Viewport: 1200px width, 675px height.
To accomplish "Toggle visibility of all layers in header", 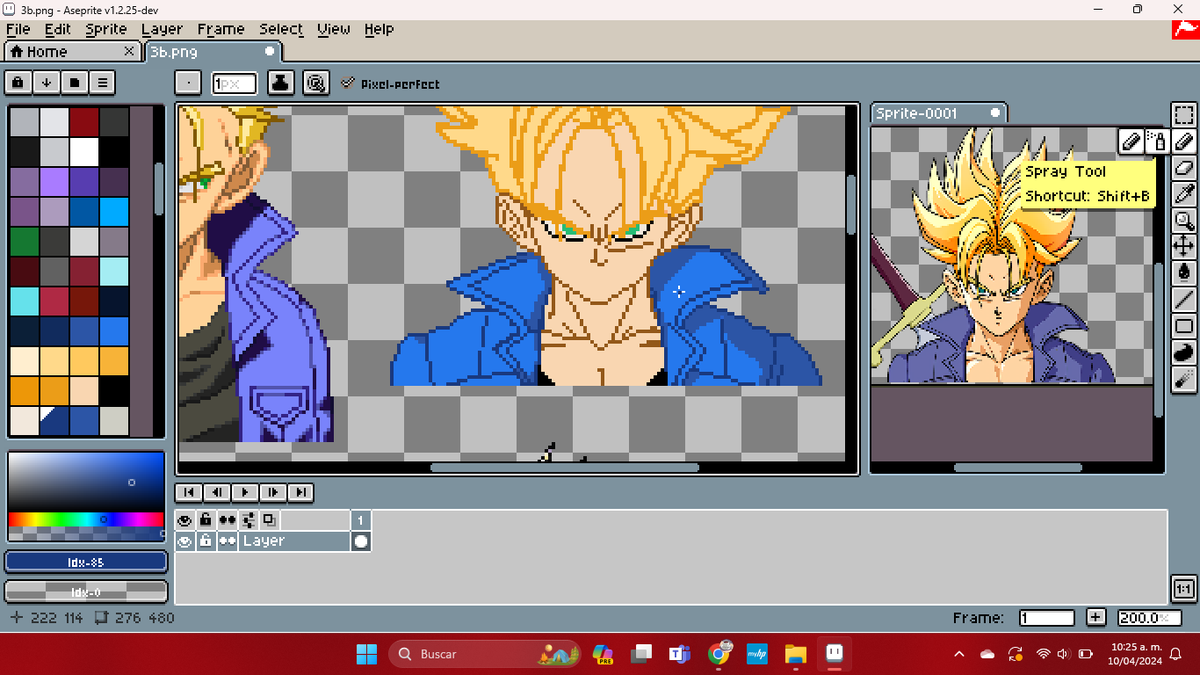I will [x=185, y=520].
